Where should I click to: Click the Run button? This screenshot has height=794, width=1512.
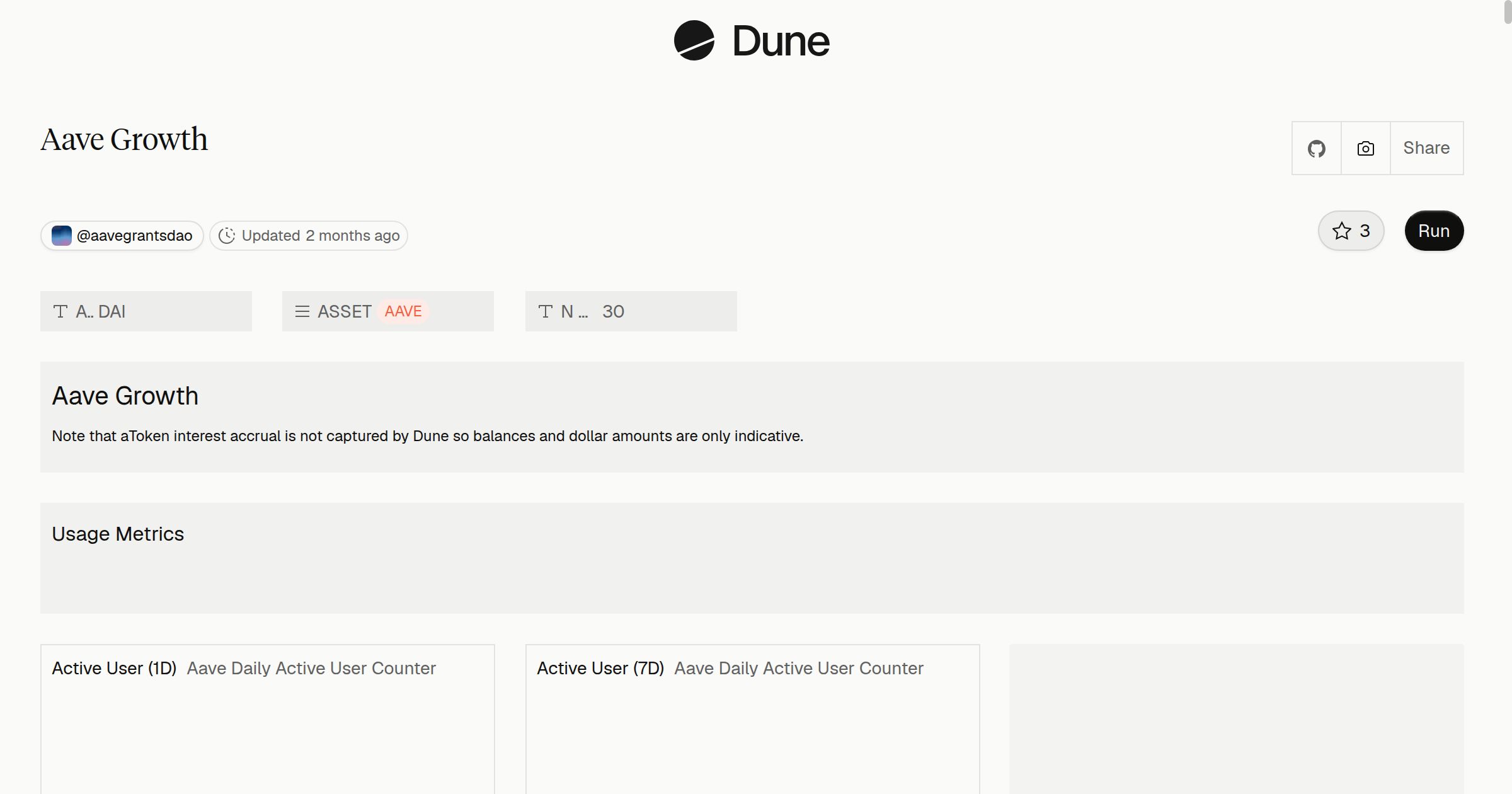point(1434,231)
